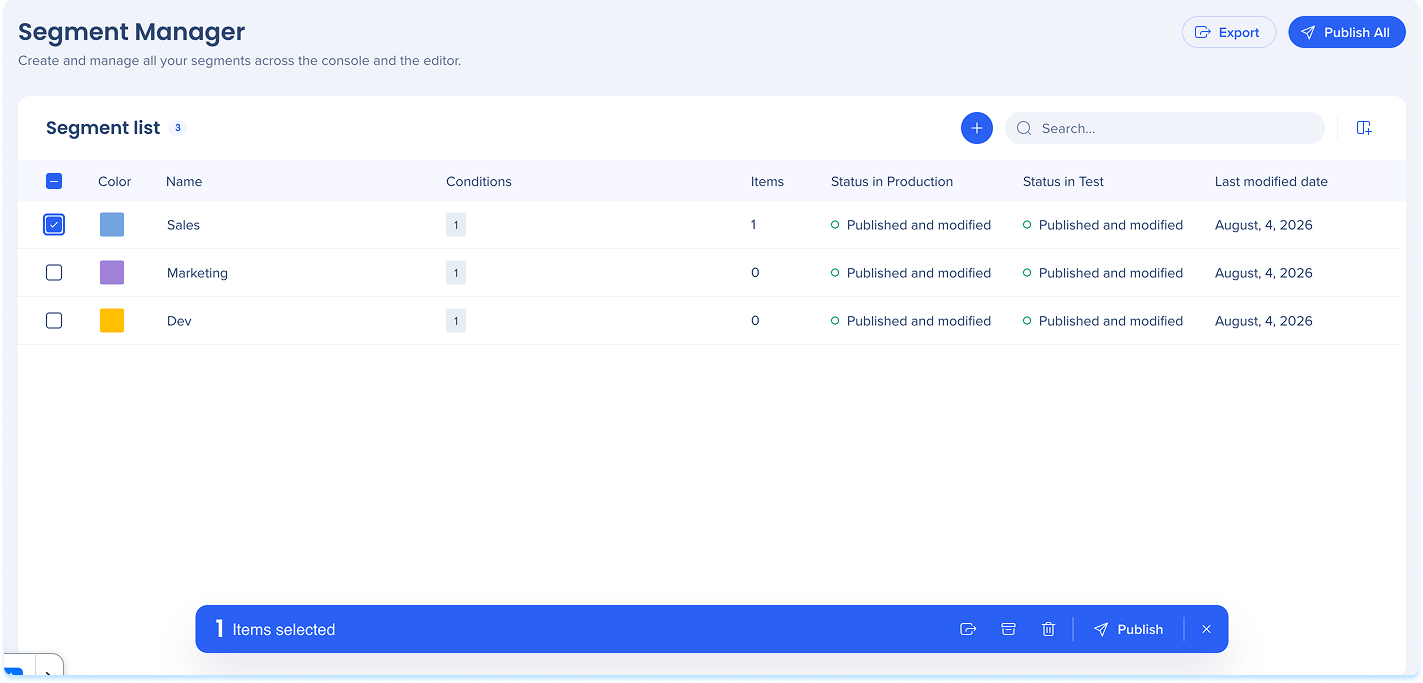Click the Sales test status
Viewport: 1423px width, 683px height.
[1103, 225]
